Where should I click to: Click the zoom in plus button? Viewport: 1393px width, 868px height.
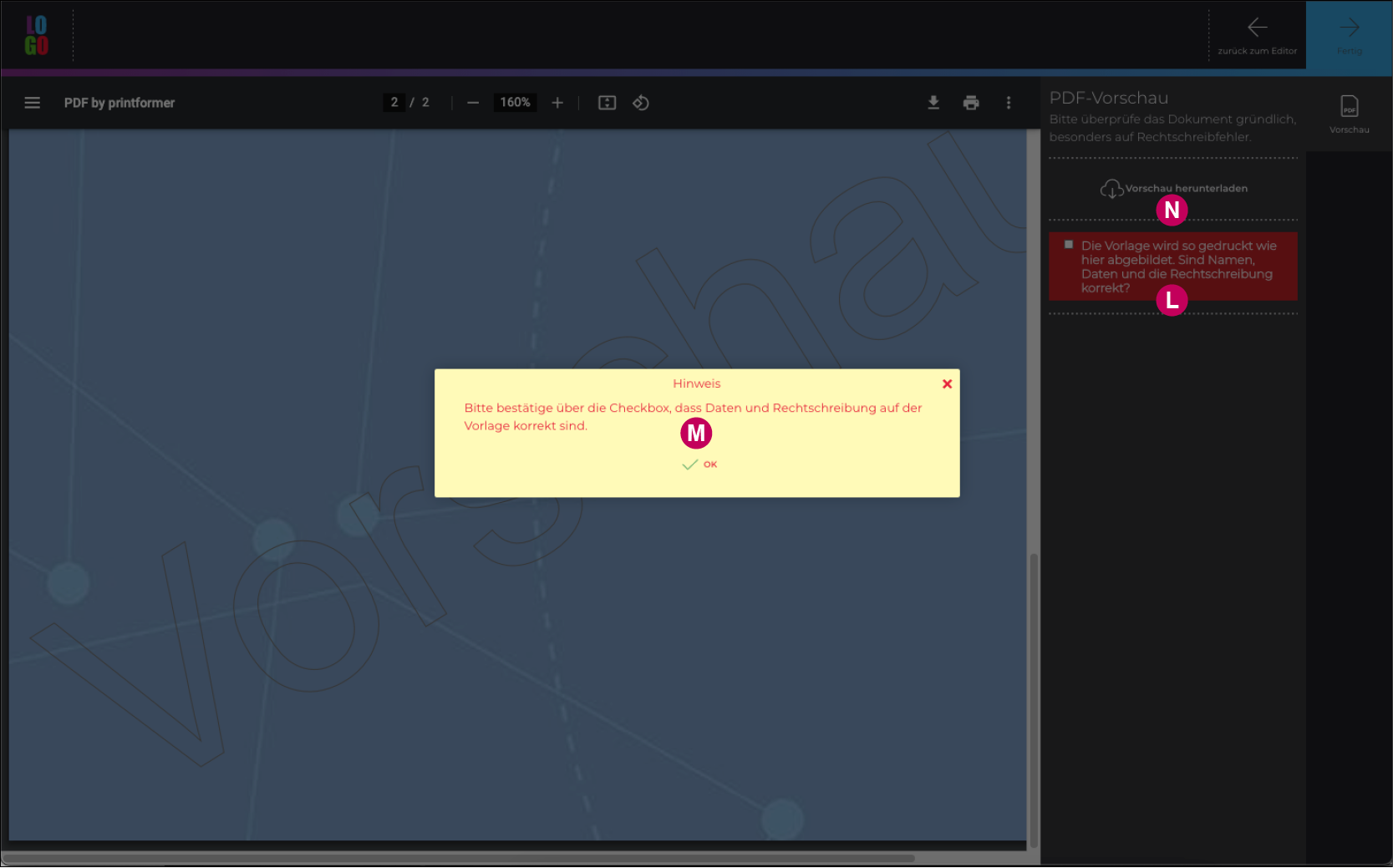pos(557,103)
